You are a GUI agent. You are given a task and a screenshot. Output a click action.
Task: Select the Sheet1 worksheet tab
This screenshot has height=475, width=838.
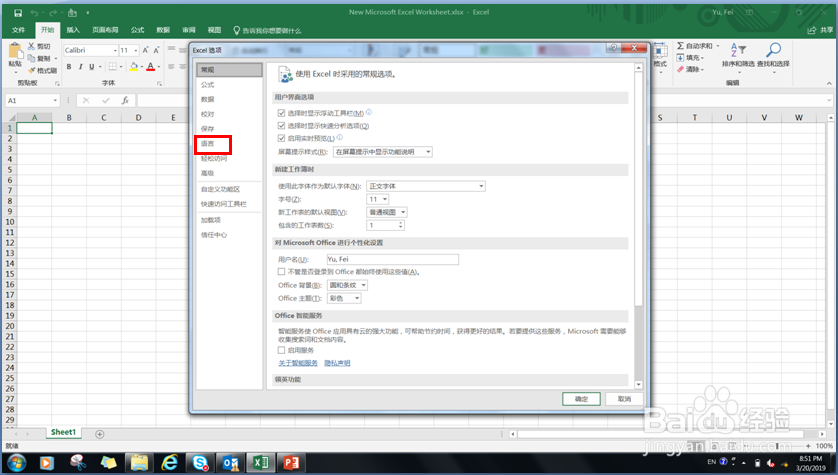[63, 432]
